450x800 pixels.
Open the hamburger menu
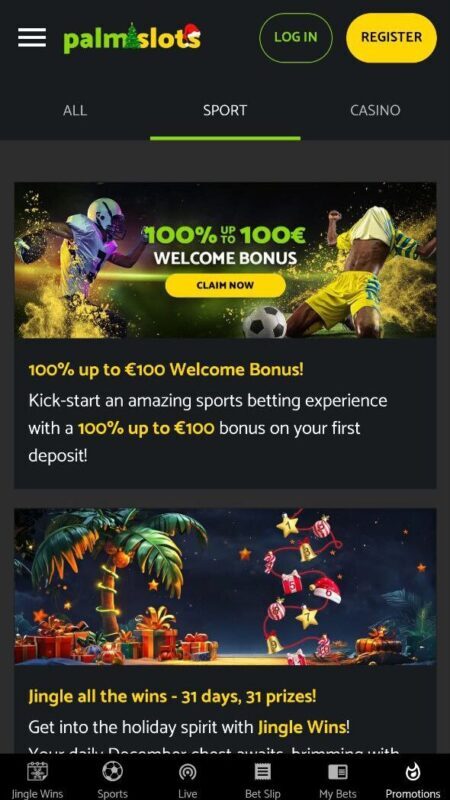click(x=32, y=37)
